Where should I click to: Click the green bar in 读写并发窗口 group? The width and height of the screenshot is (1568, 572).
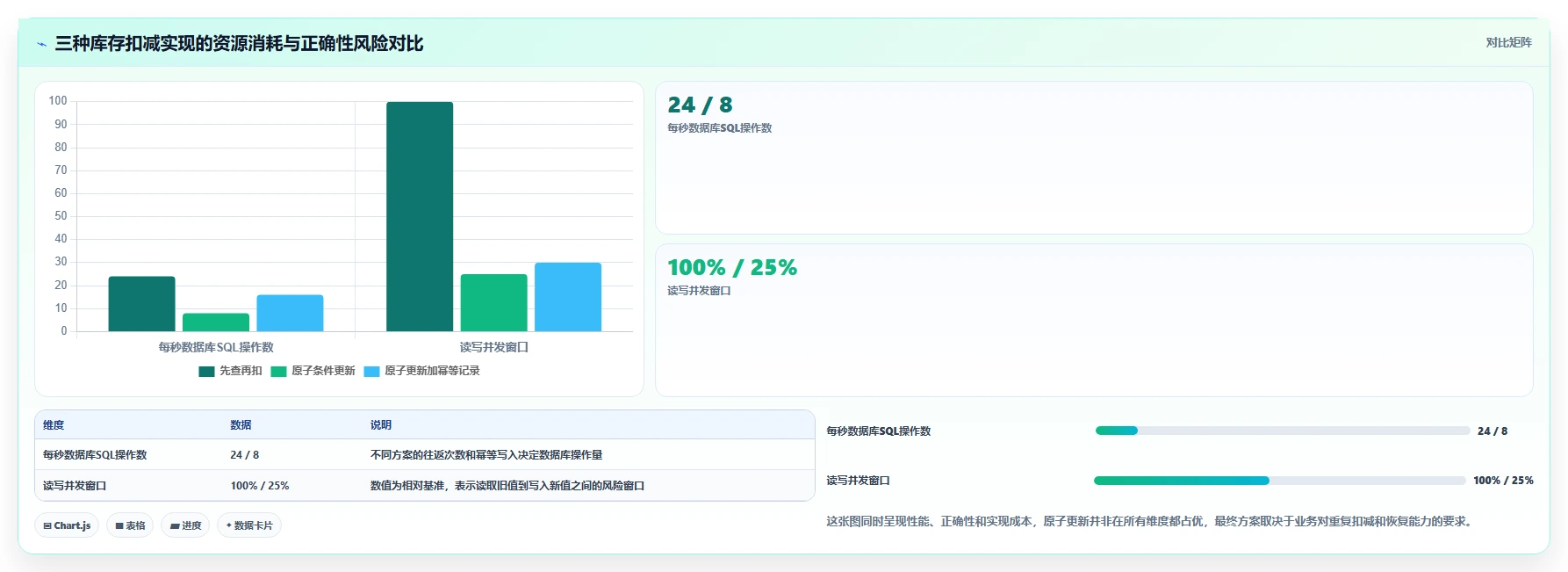point(494,303)
